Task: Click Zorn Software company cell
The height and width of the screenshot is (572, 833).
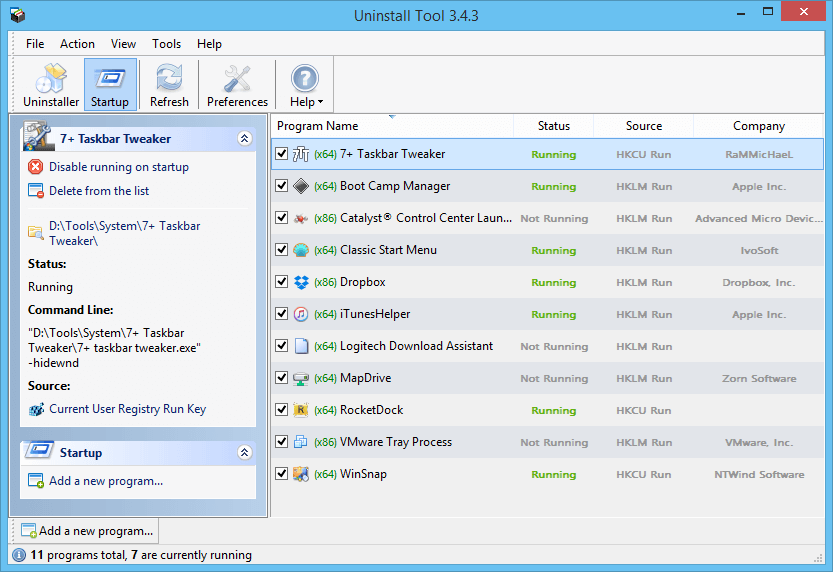Action: (x=759, y=379)
